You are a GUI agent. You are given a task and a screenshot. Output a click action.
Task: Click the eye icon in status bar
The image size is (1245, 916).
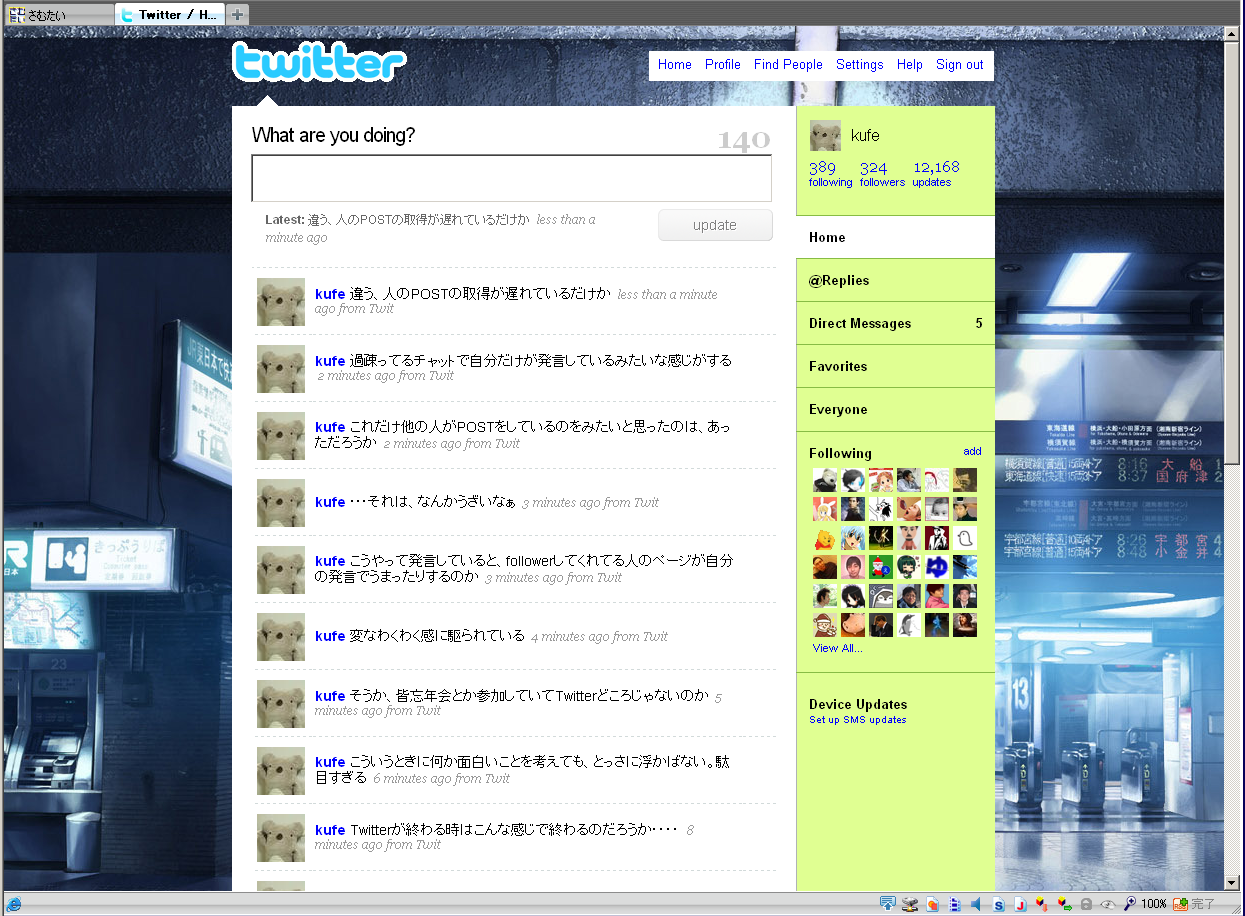[x=1108, y=904]
